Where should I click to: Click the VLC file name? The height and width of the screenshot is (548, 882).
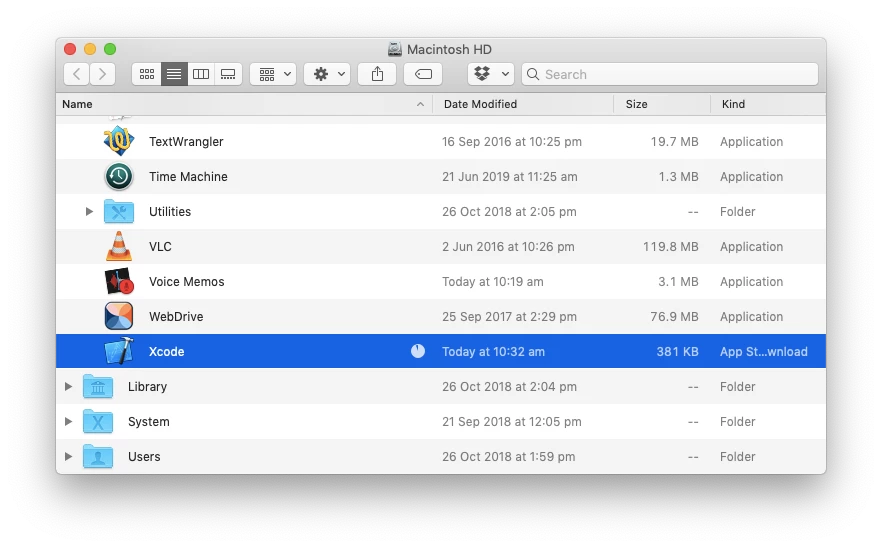pos(160,246)
